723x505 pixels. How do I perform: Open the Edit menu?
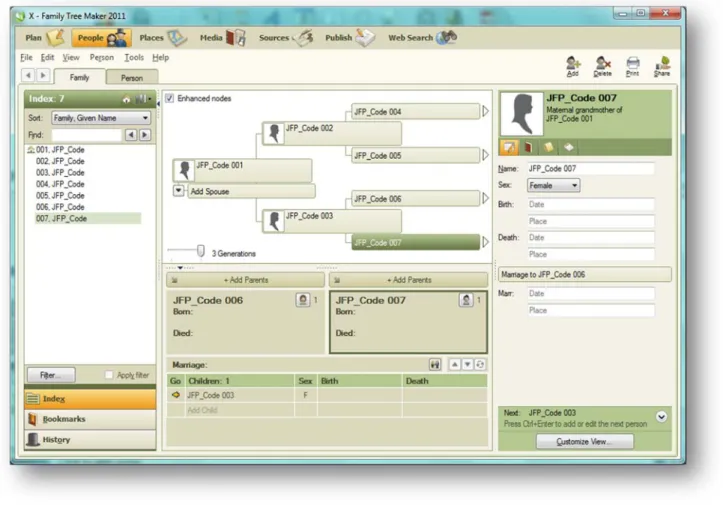[47, 58]
